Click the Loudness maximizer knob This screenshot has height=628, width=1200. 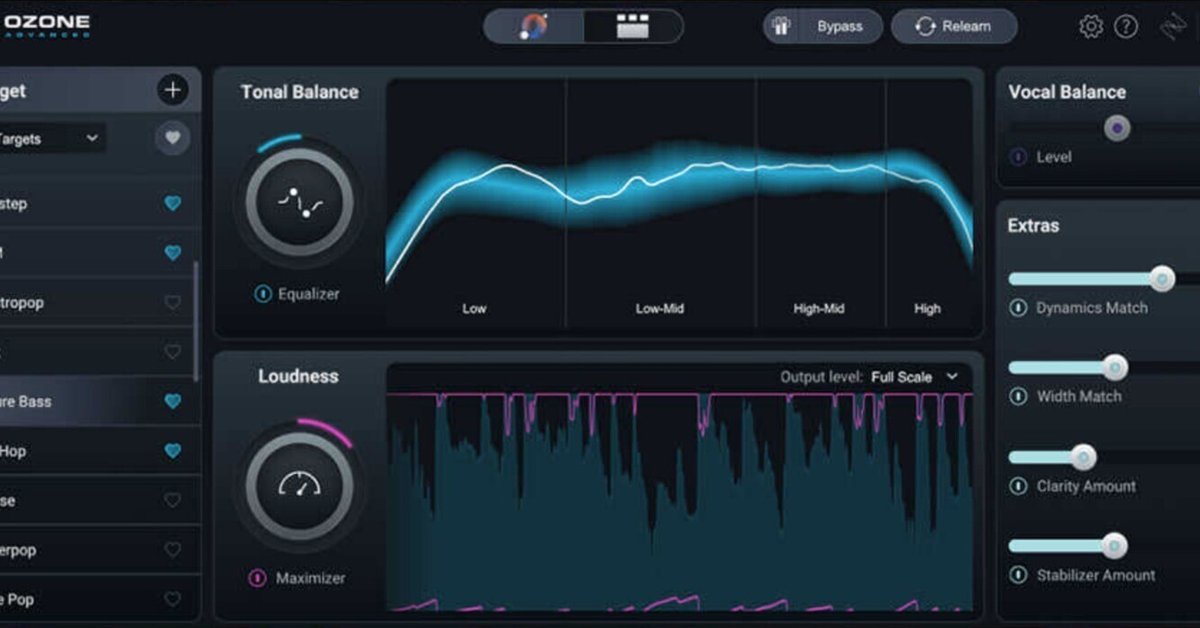tap(299, 486)
